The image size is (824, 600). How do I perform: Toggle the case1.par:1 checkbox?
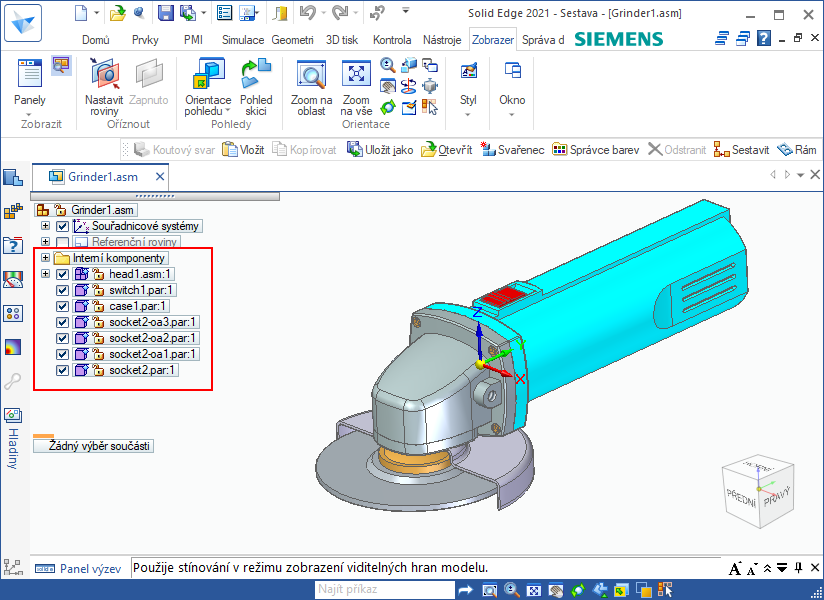63,306
